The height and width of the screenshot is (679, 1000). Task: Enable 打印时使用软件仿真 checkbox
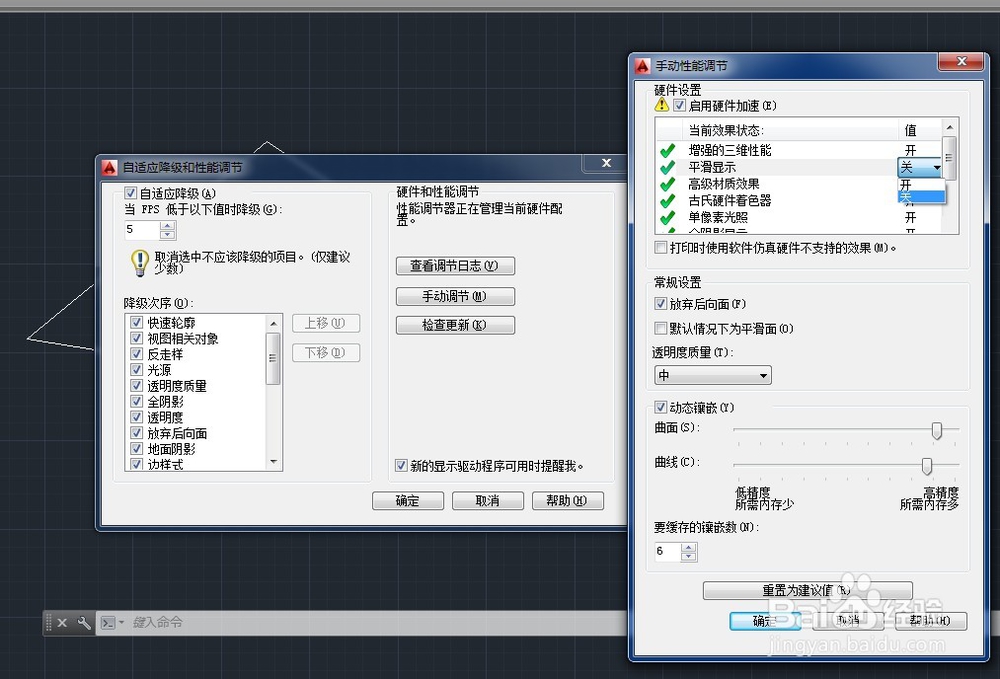pos(661,247)
